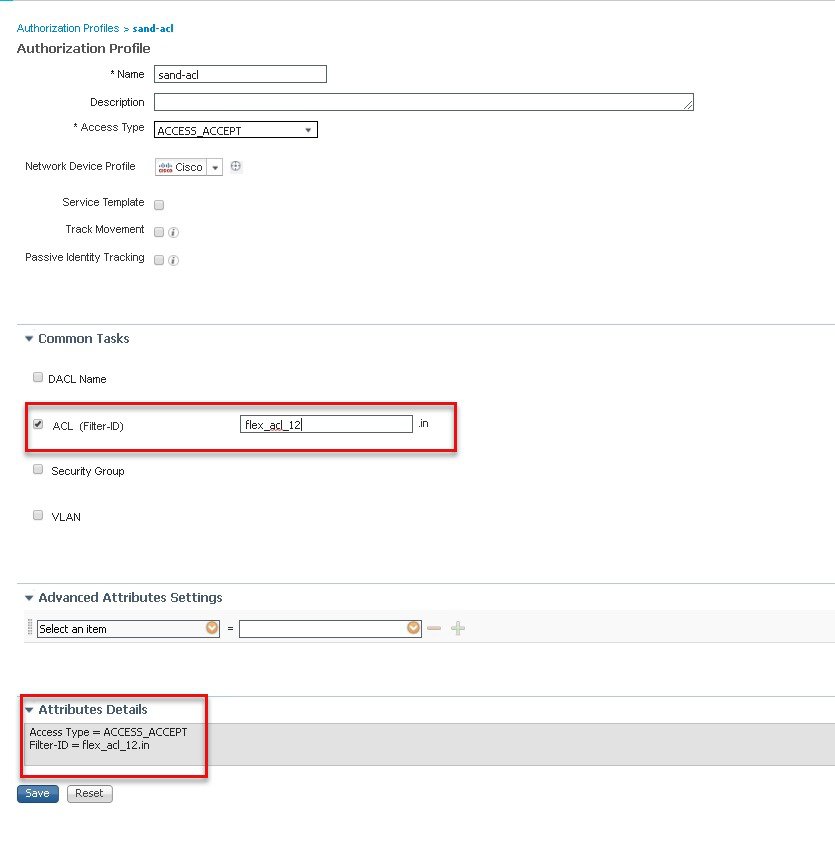The image size is (835, 843).
Task: Enable the Service Template checkbox
Action: click(159, 205)
